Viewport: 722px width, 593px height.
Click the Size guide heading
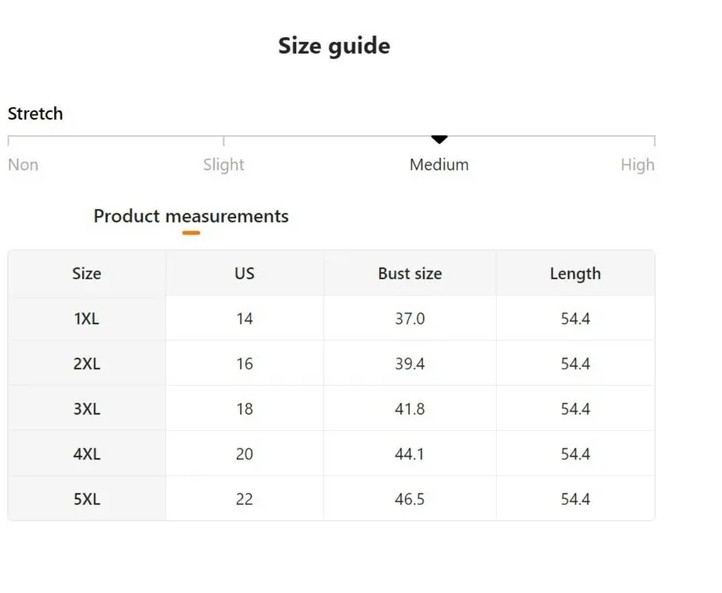point(334,46)
